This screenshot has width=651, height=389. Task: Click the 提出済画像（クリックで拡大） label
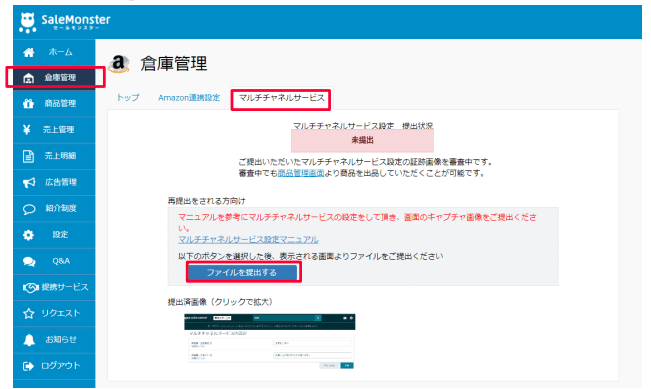point(220,302)
